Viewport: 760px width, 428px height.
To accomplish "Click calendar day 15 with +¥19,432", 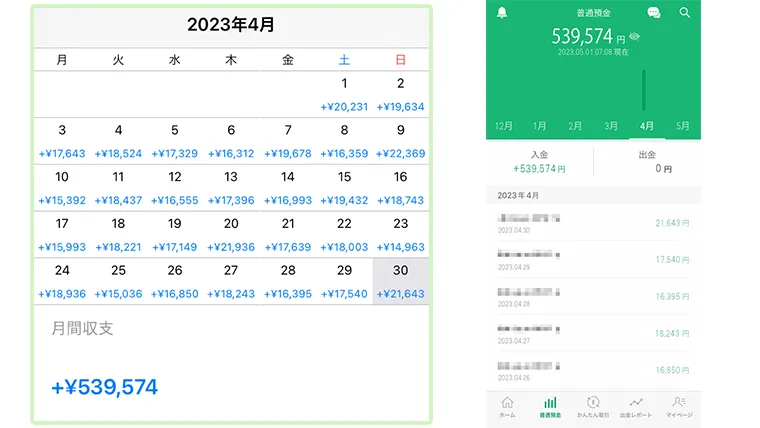I will [x=344, y=187].
